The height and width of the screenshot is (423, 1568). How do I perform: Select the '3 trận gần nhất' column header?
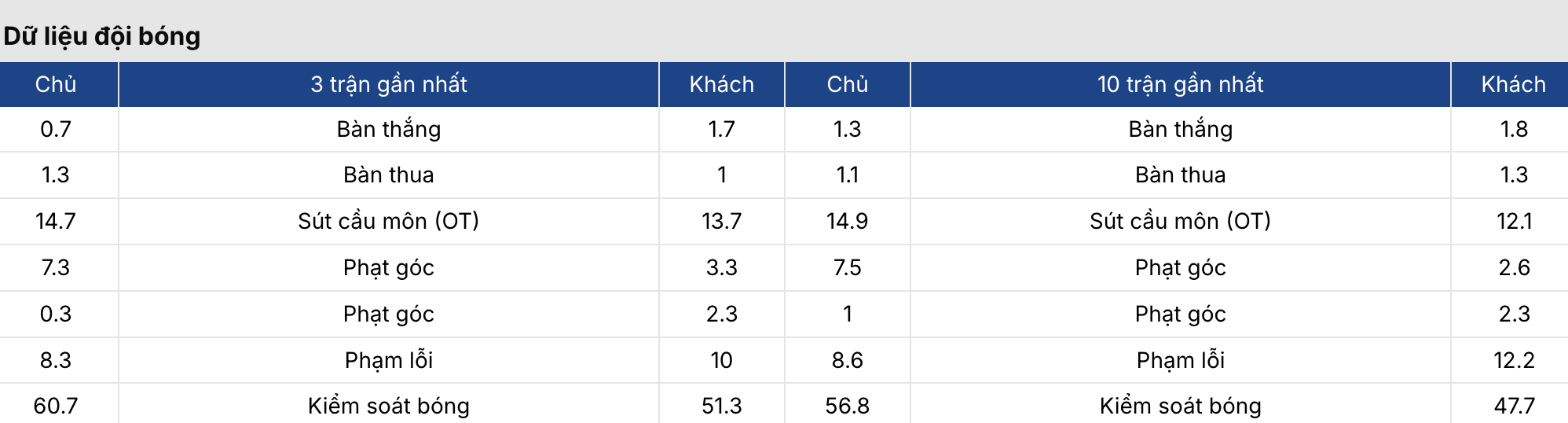click(x=389, y=84)
